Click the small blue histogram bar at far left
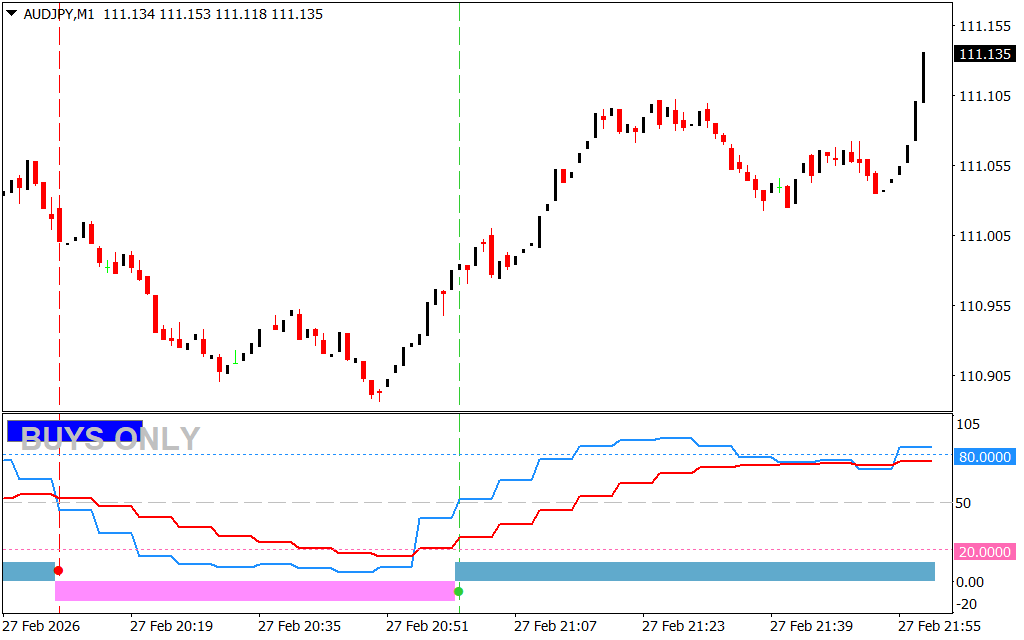Screen dimensions: 1024x640 pos(28,571)
